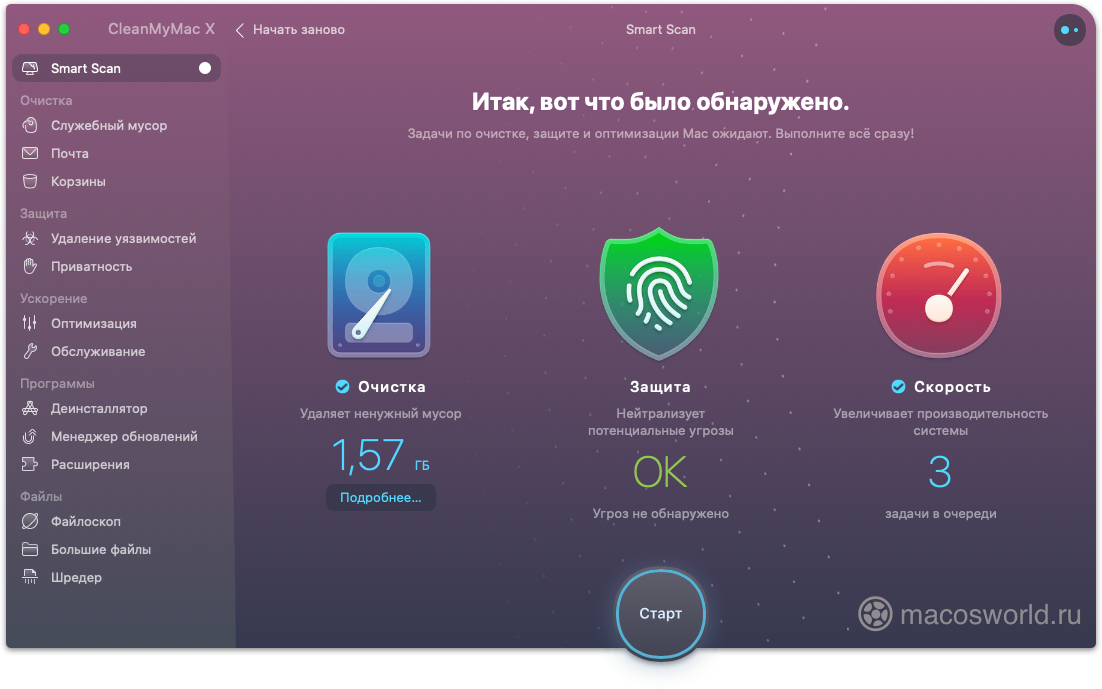Viewport: 1102px width, 689px height.
Task: Click the Шредер shredder icon
Action: pos(30,578)
